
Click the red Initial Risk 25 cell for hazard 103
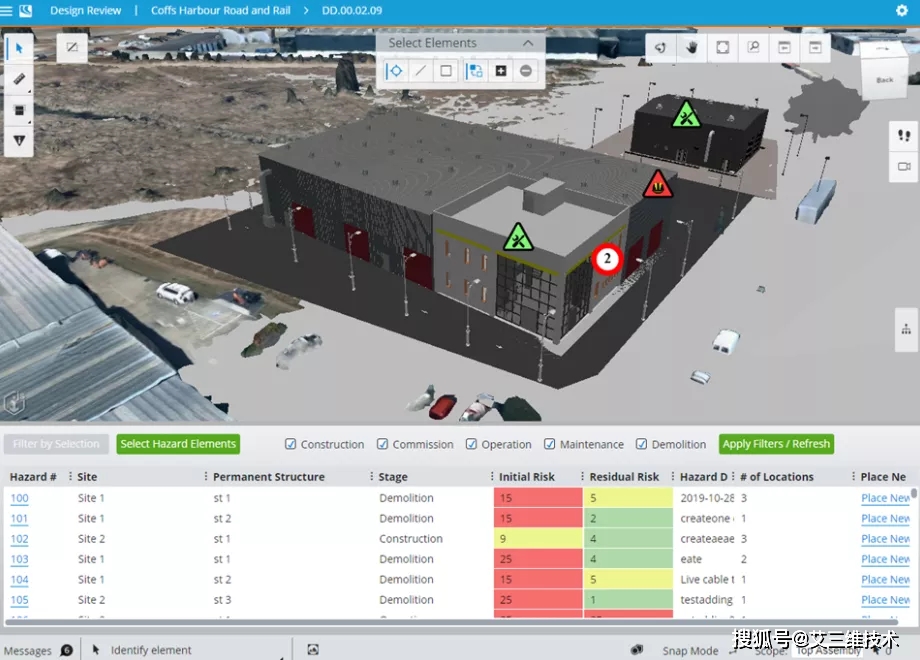coord(538,559)
